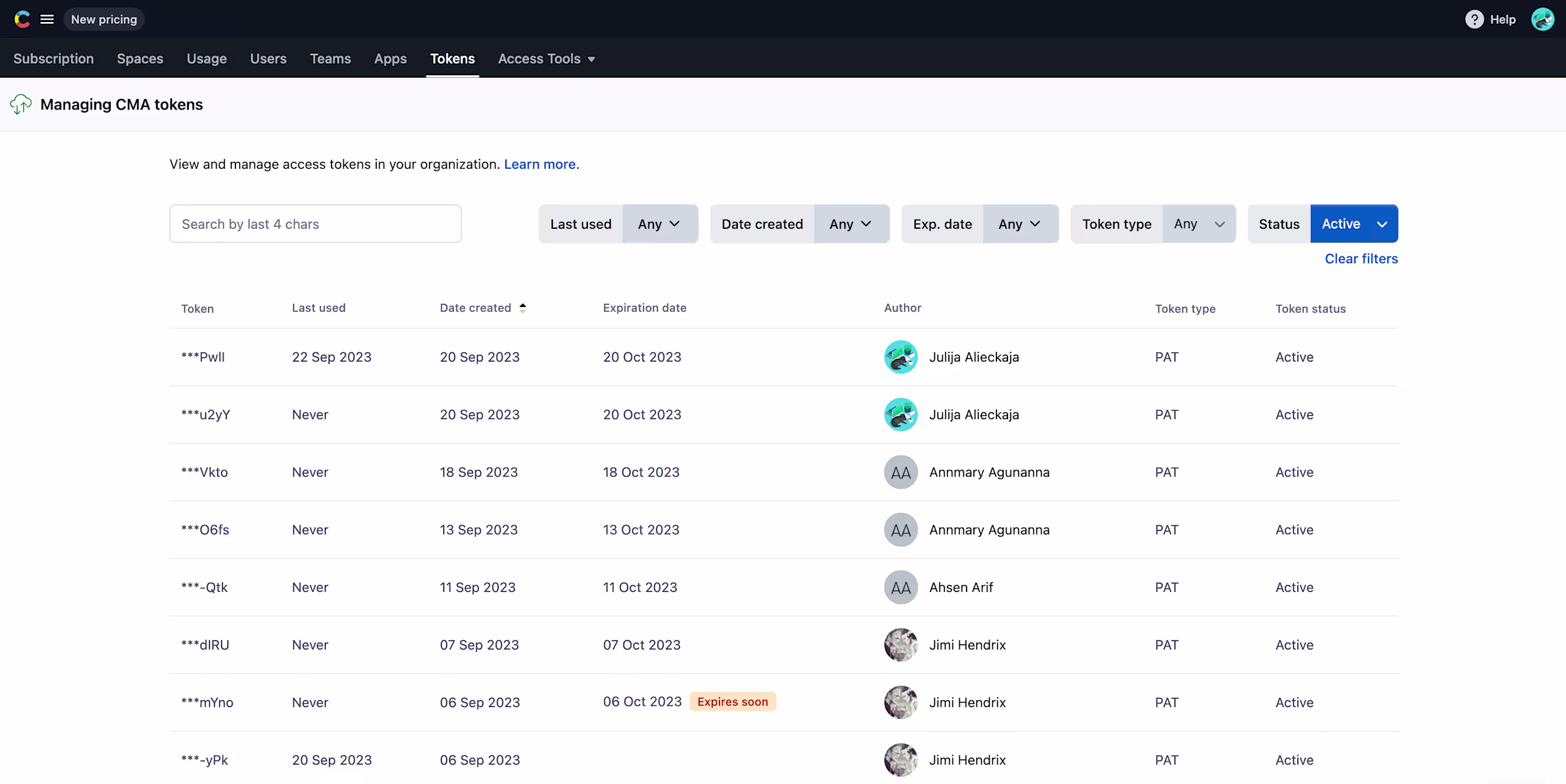Screen dimensions: 1566x784
Task: Go to the Apps tab
Action: click(x=390, y=59)
